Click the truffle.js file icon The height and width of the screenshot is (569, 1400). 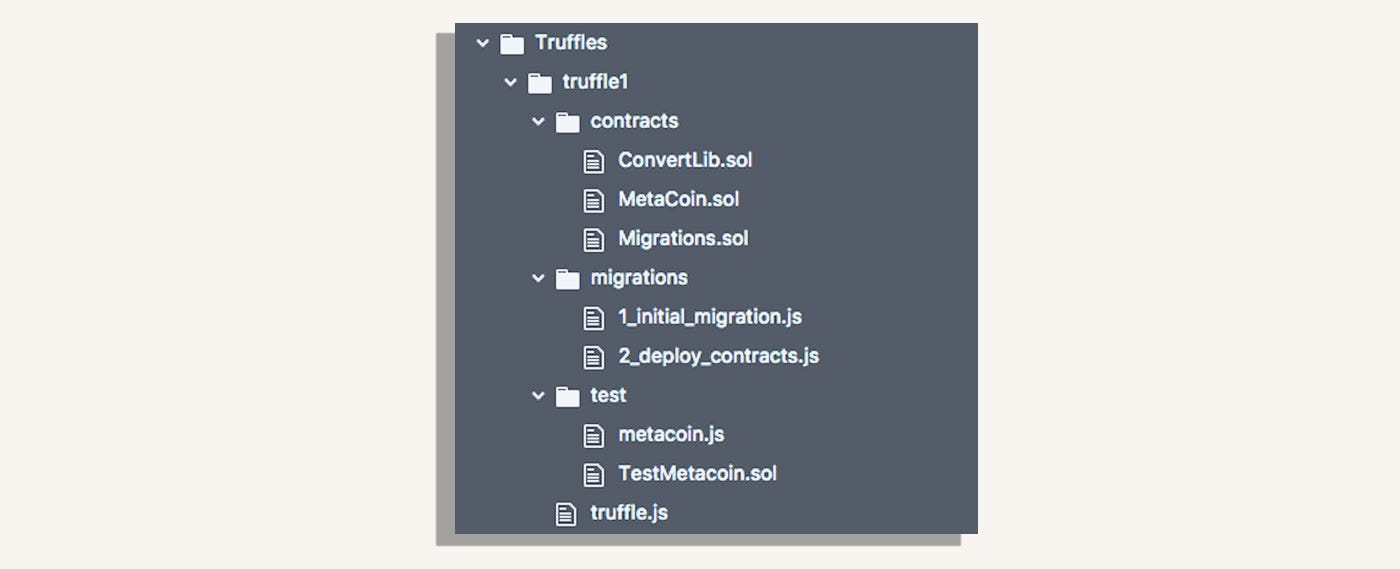(567, 514)
